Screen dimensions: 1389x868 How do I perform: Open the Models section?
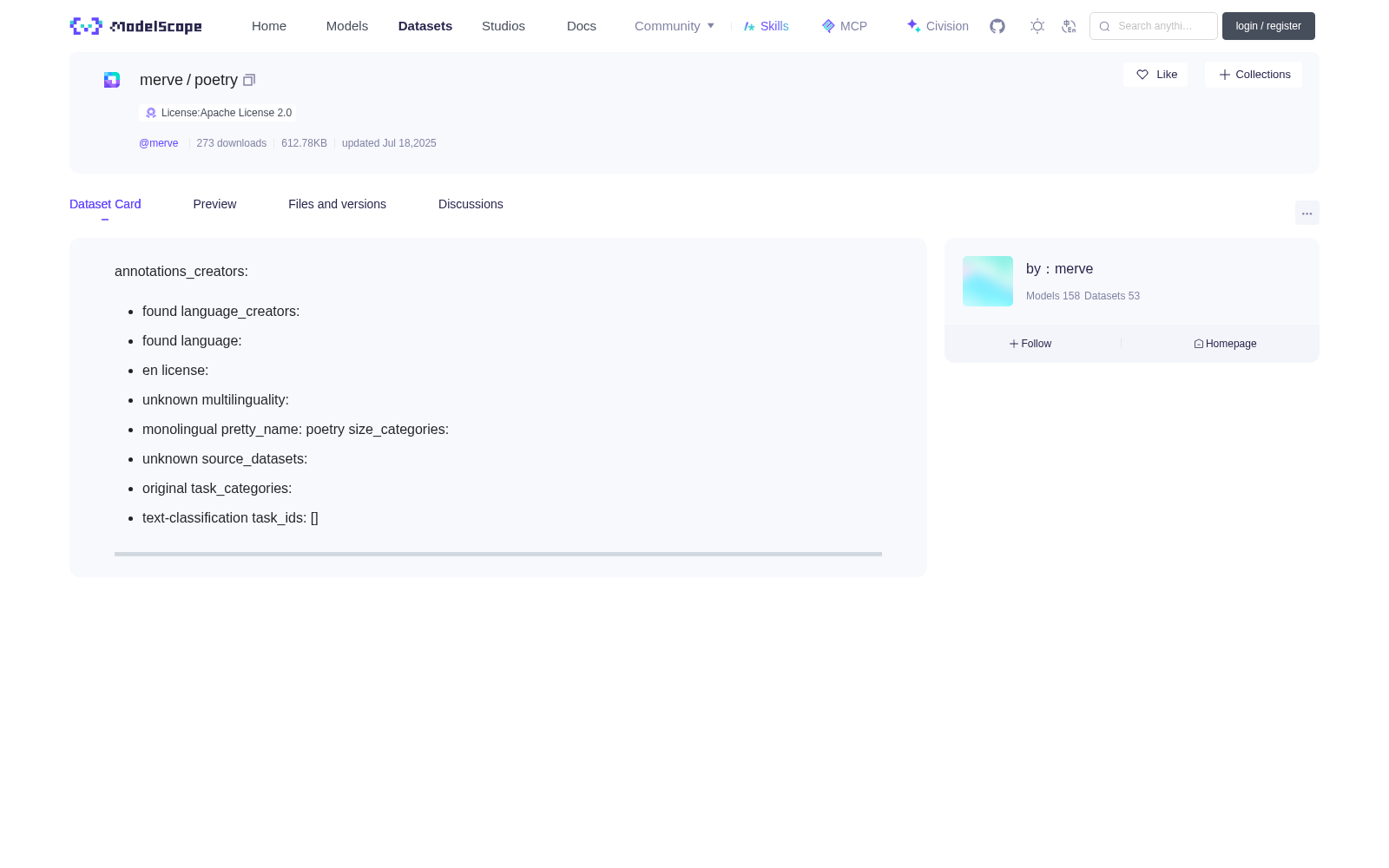(x=347, y=26)
